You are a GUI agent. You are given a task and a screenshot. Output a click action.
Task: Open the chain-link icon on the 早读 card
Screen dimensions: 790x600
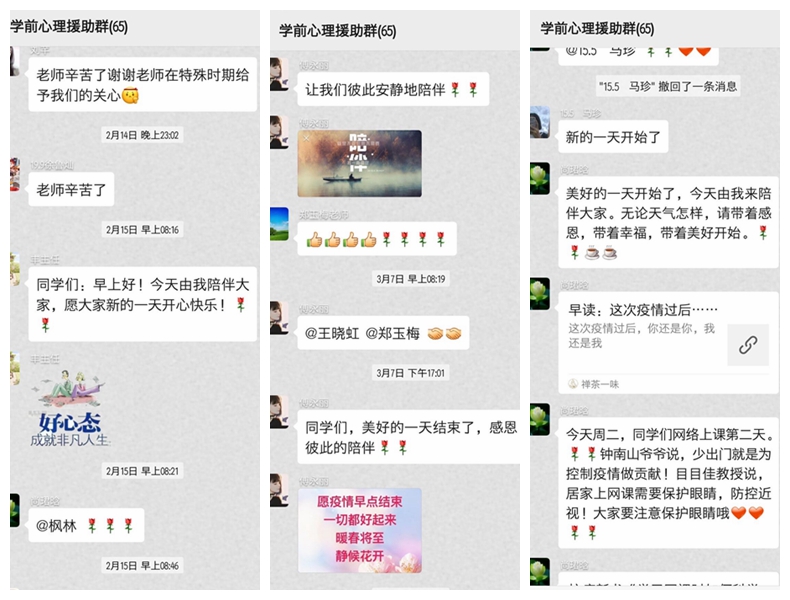(x=748, y=345)
